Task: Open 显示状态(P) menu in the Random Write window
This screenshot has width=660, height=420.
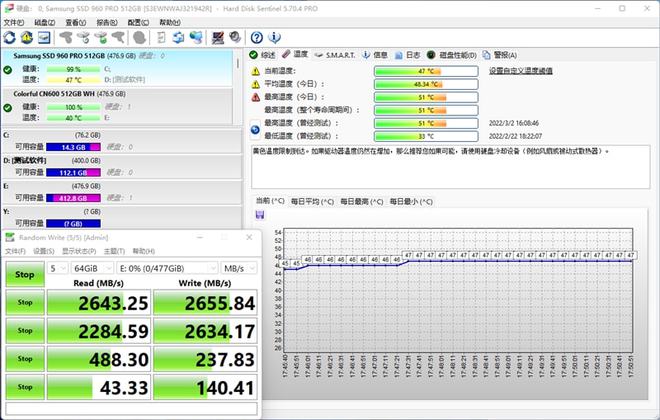Action: click(x=79, y=251)
